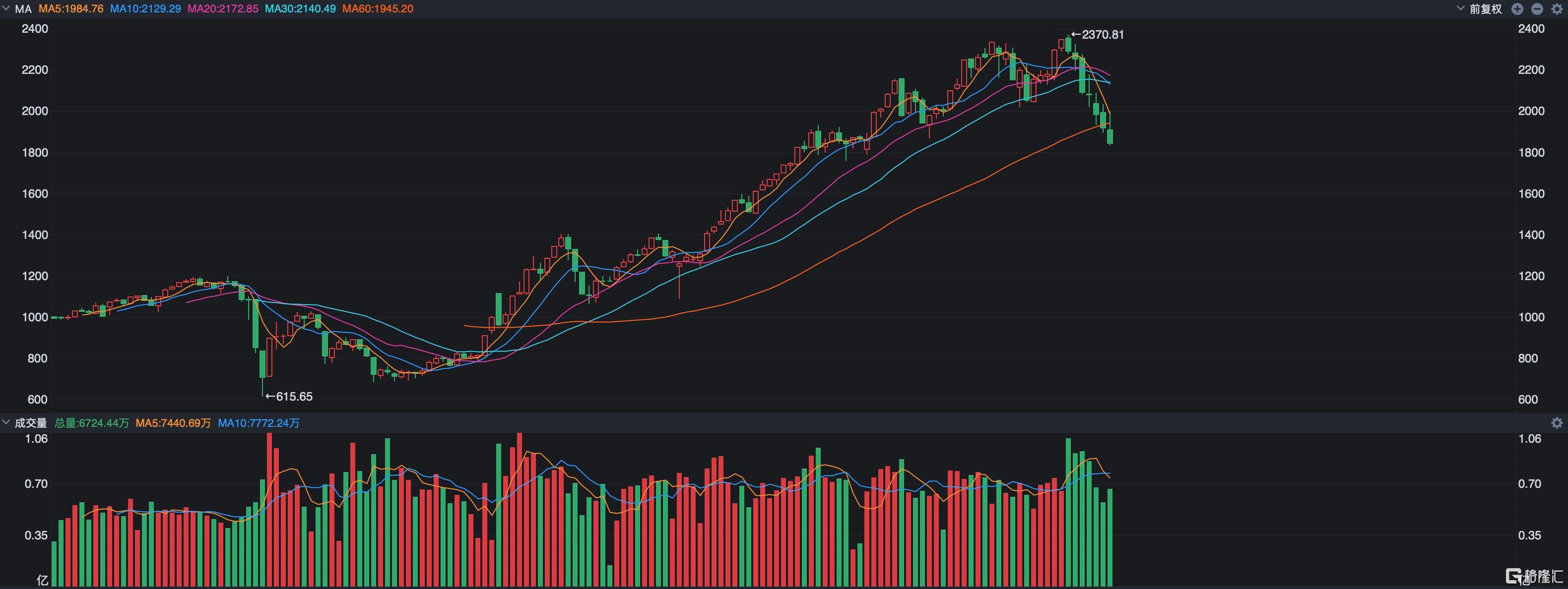Open the 前复权 adjustment dropdown

(1480, 9)
